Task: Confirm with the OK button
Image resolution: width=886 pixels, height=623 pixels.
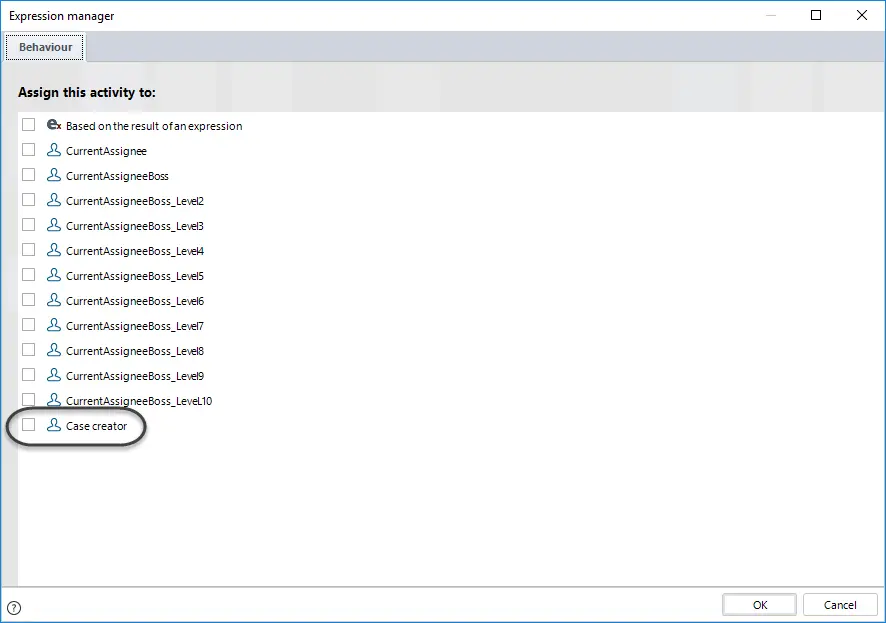Action: [x=759, y=605]
